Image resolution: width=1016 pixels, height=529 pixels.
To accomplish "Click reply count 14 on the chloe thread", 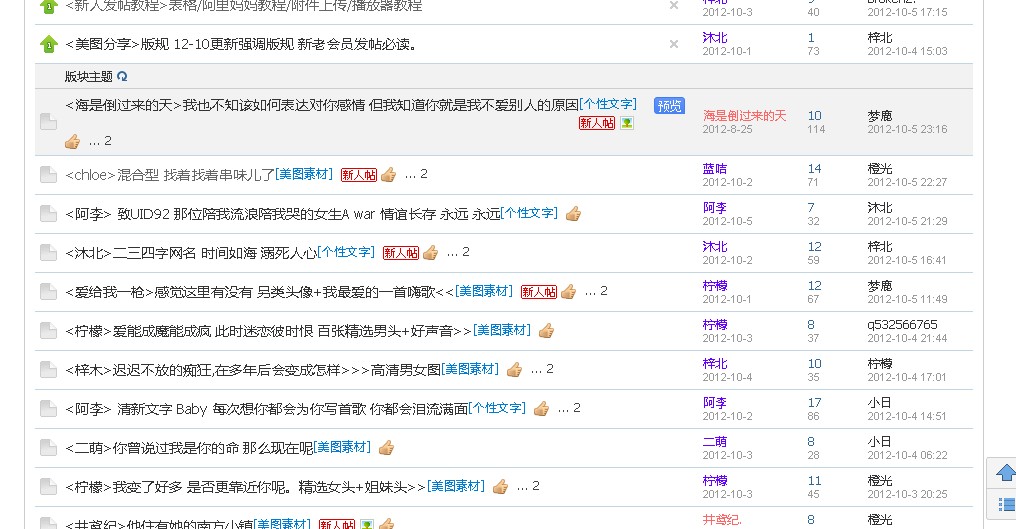I will click(x=814, y=169).
